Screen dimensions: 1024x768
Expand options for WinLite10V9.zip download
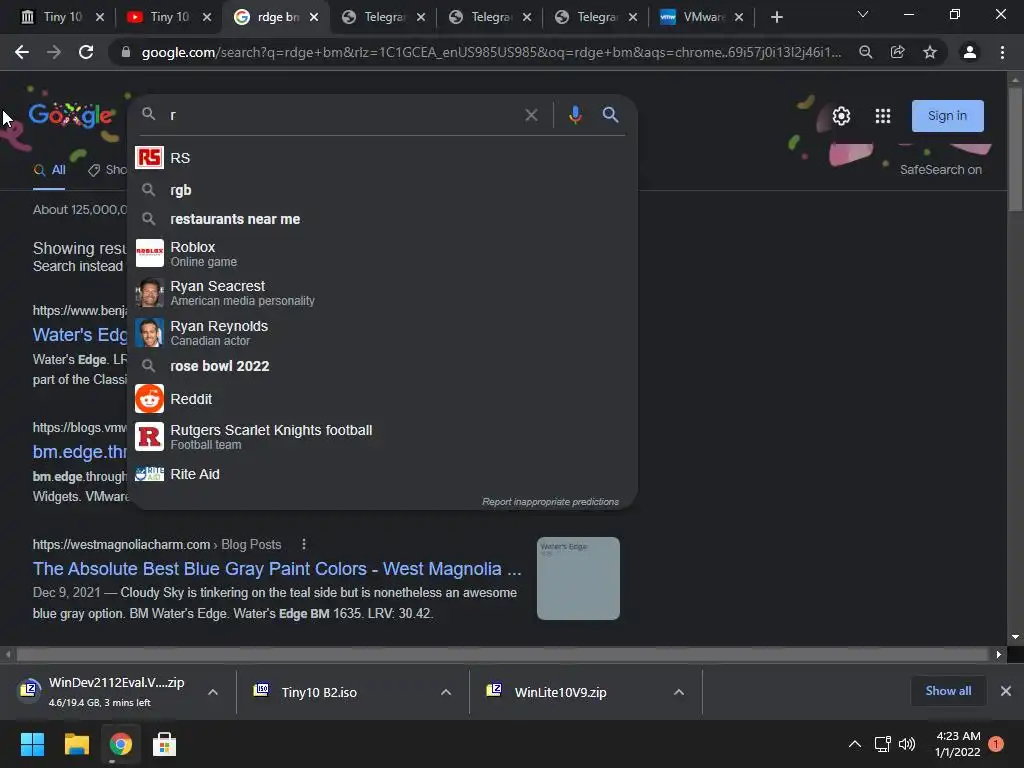[x=679, y=692]
